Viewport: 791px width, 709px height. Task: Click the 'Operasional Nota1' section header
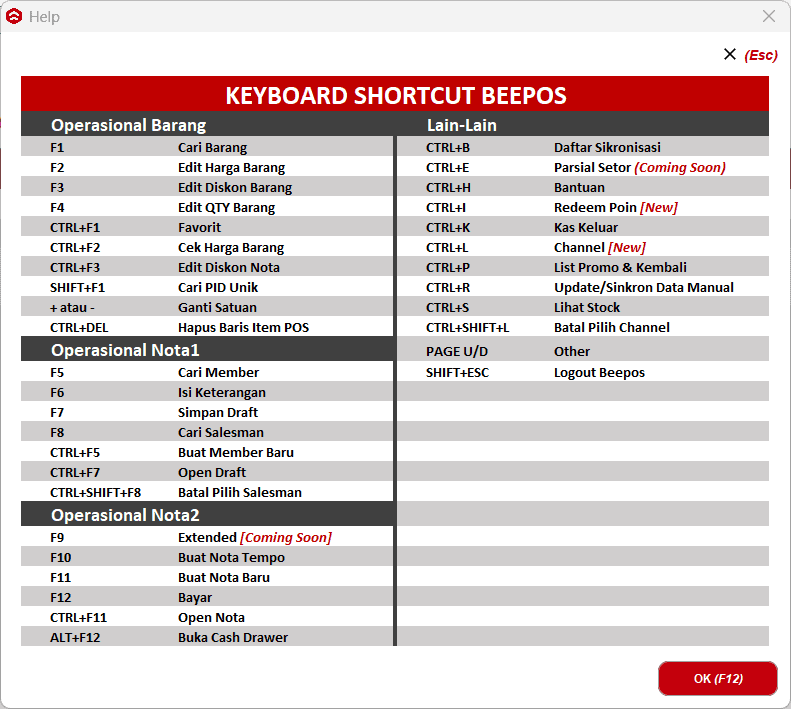125,350
